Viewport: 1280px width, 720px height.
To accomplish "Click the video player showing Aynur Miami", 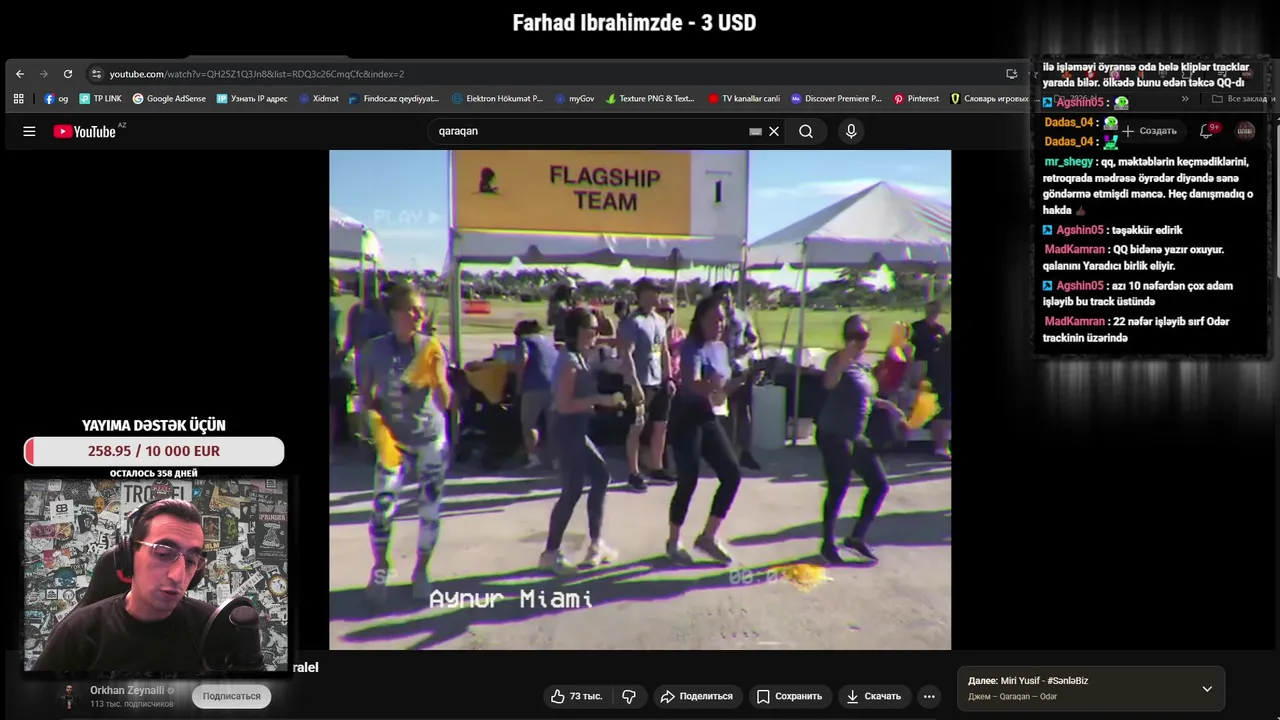I will (x=640, y=400).
